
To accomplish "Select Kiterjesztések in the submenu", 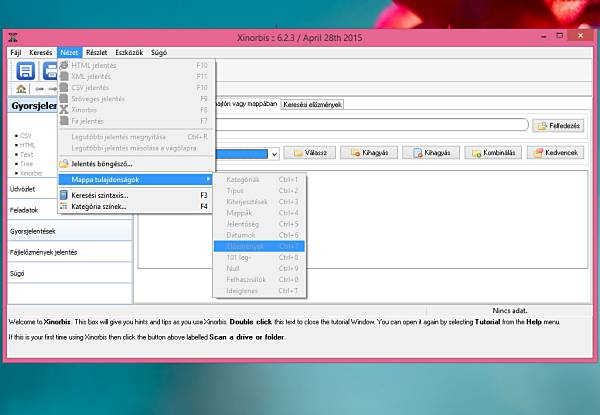I will pos(259,202).
